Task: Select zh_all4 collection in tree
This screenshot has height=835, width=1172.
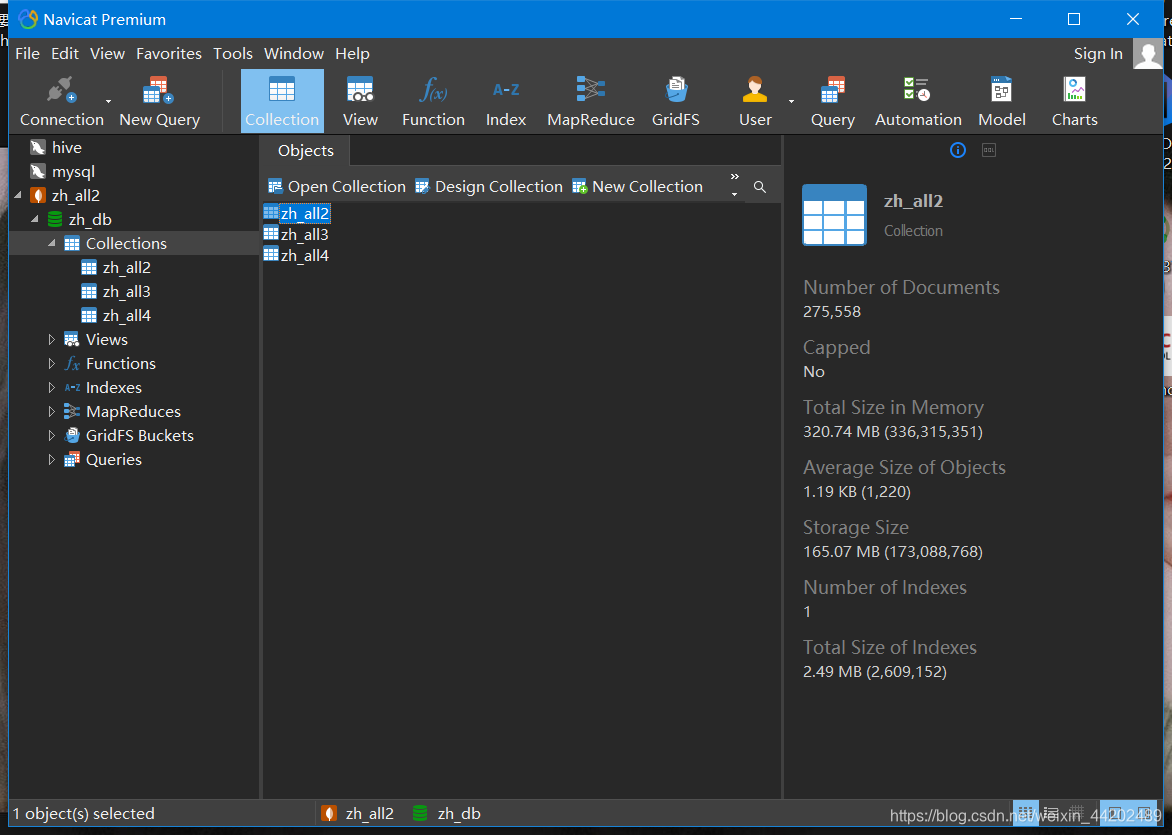Action: pyautogui.click(x=127, y=315)
